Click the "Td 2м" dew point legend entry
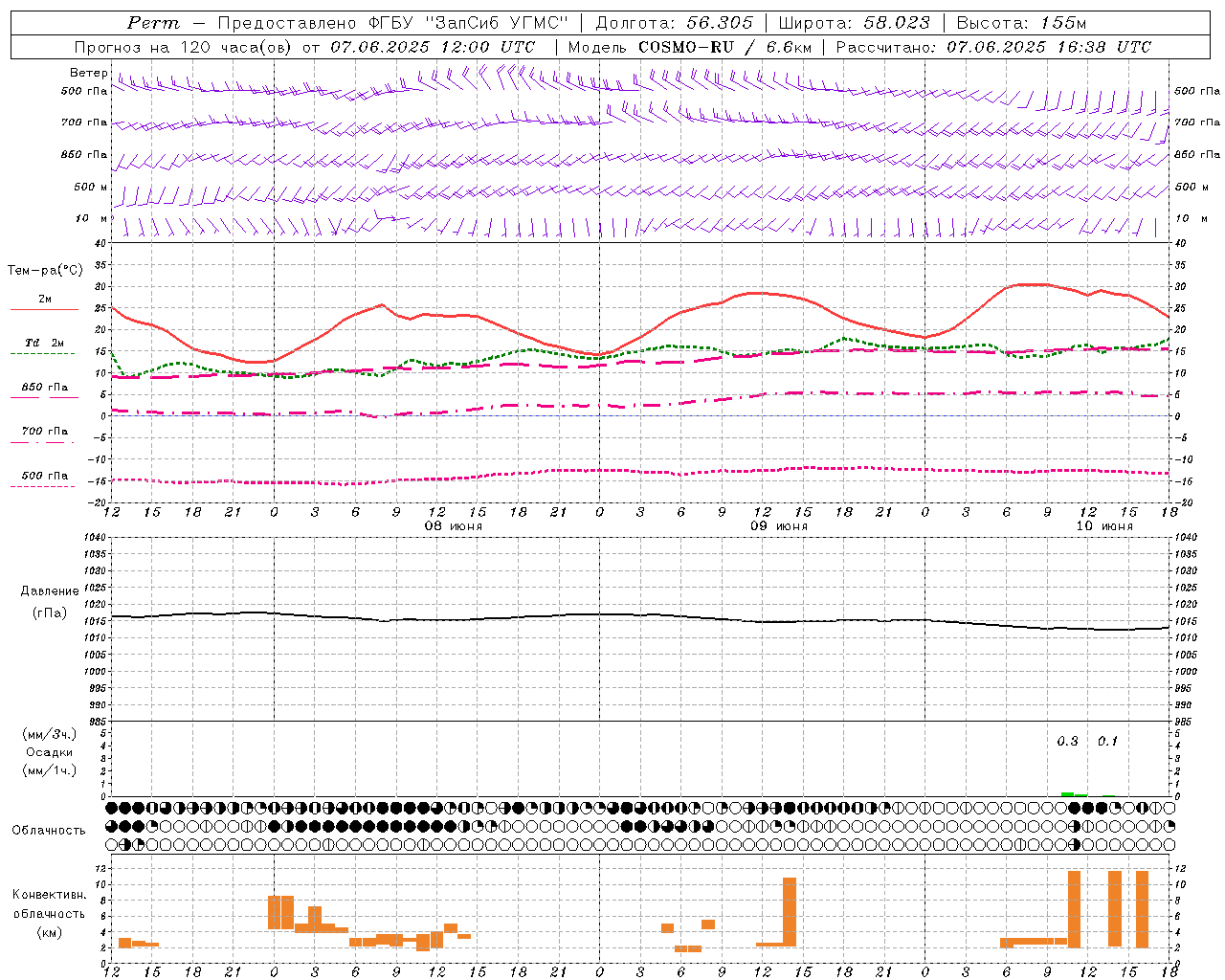Image resolution: width=1225 pixels, height=980 pixels. click(x=45, y=343)
